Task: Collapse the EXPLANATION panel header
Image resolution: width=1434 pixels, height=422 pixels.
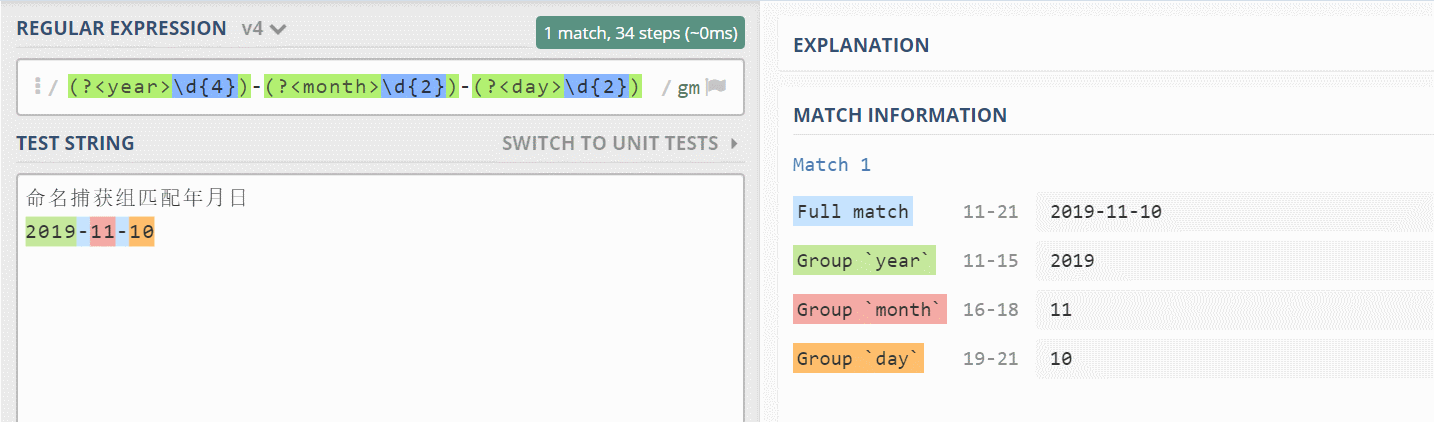Action: coord(861,45)
